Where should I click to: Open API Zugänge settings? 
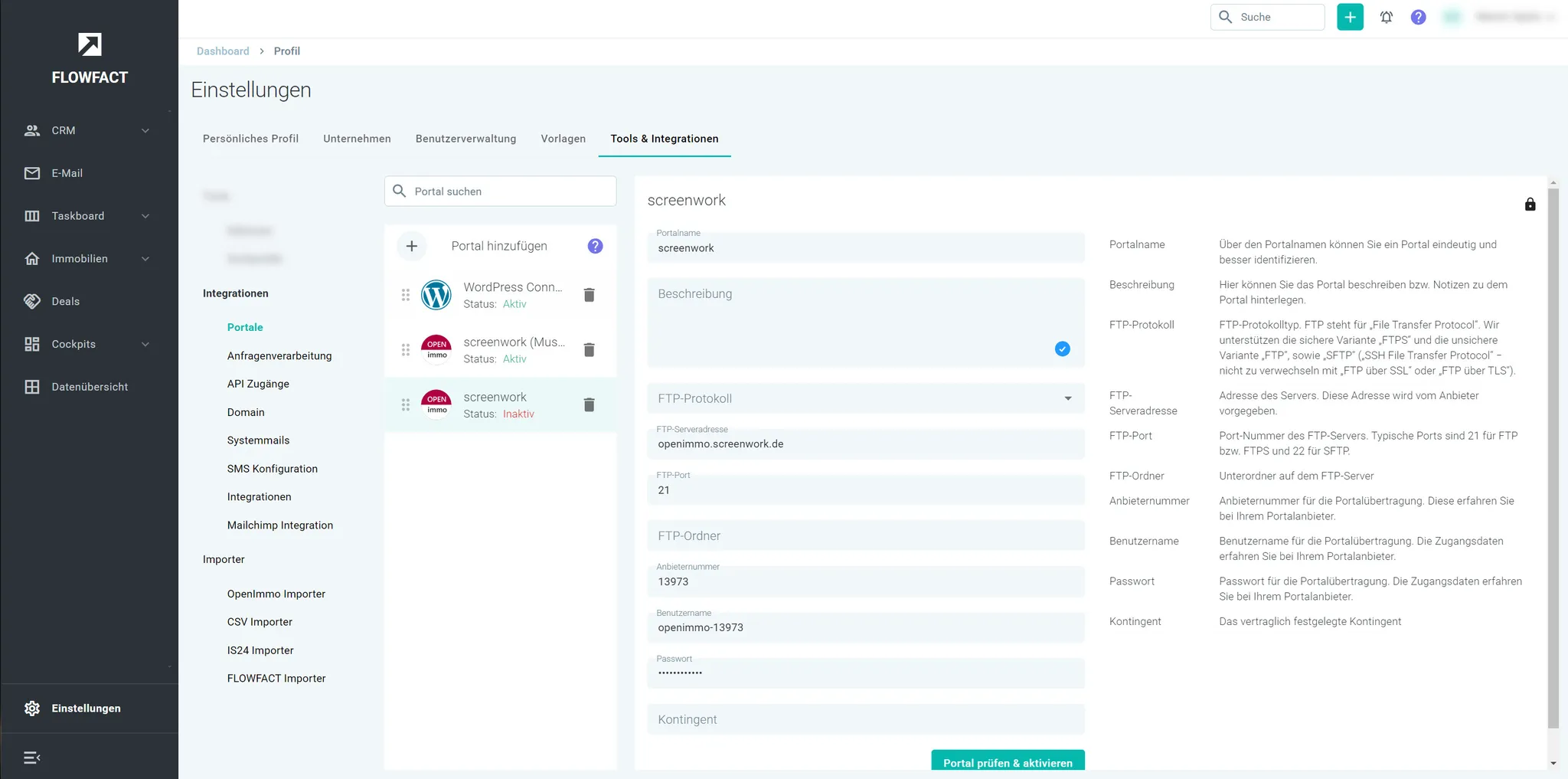[258, 384]
